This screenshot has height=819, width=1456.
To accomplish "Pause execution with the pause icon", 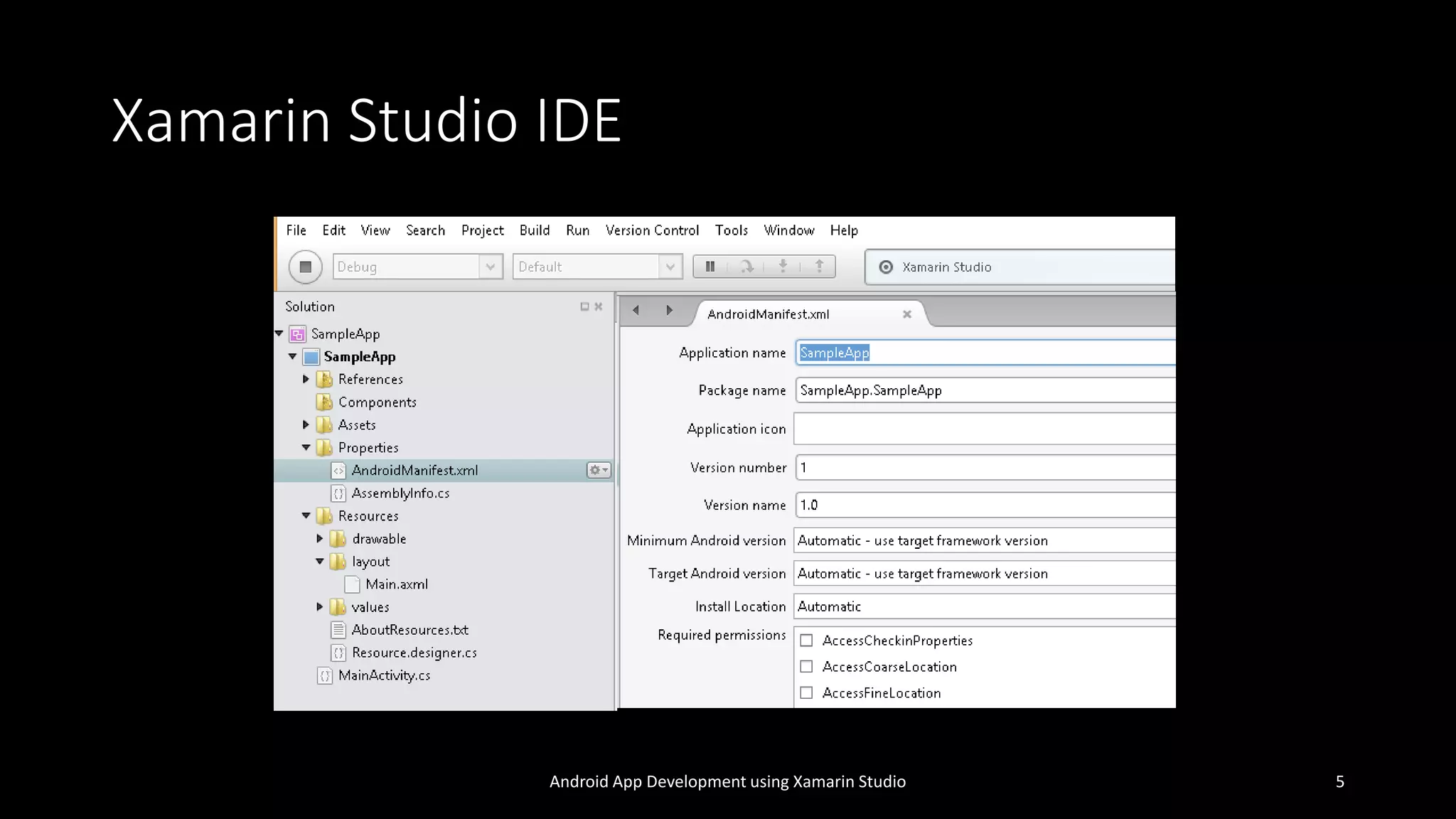I will (x=710, y=267).
